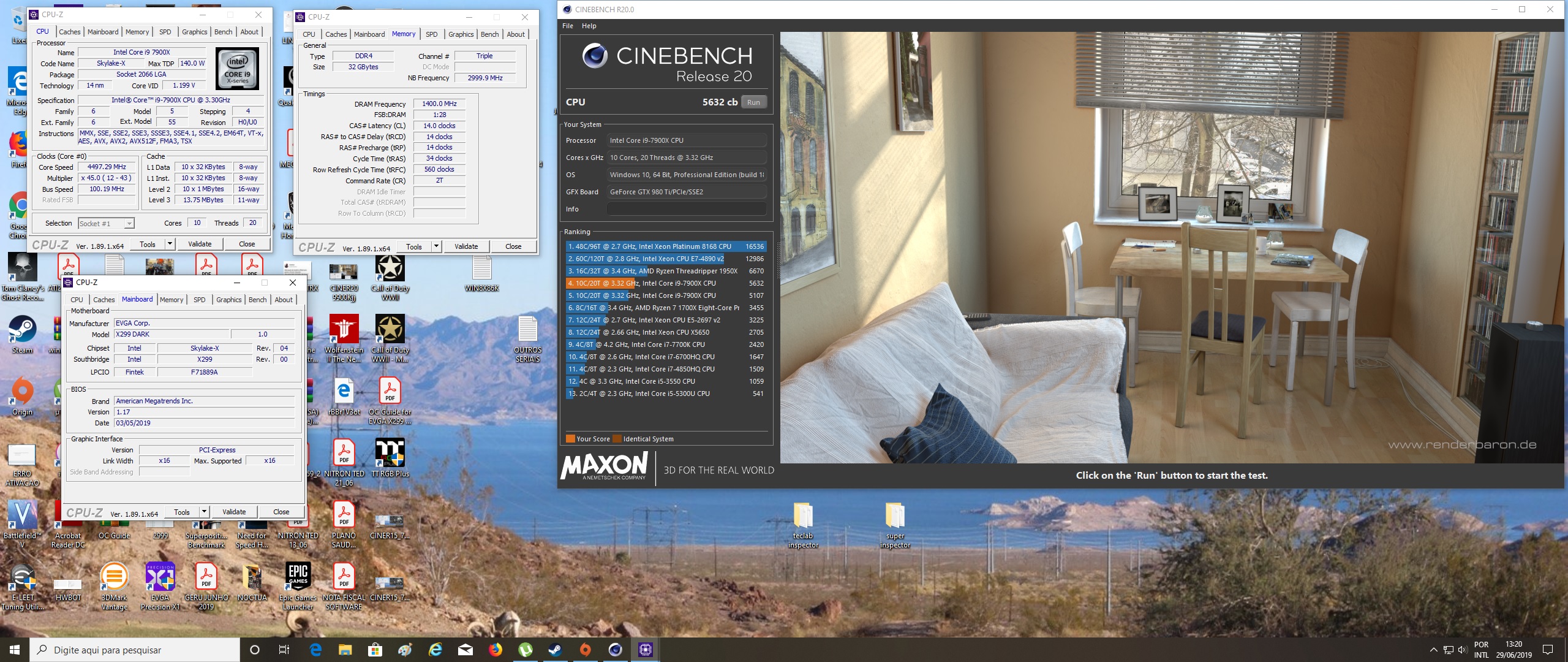
Task: Open Microsoft Store from the taskbar
Action: [375, 650]
